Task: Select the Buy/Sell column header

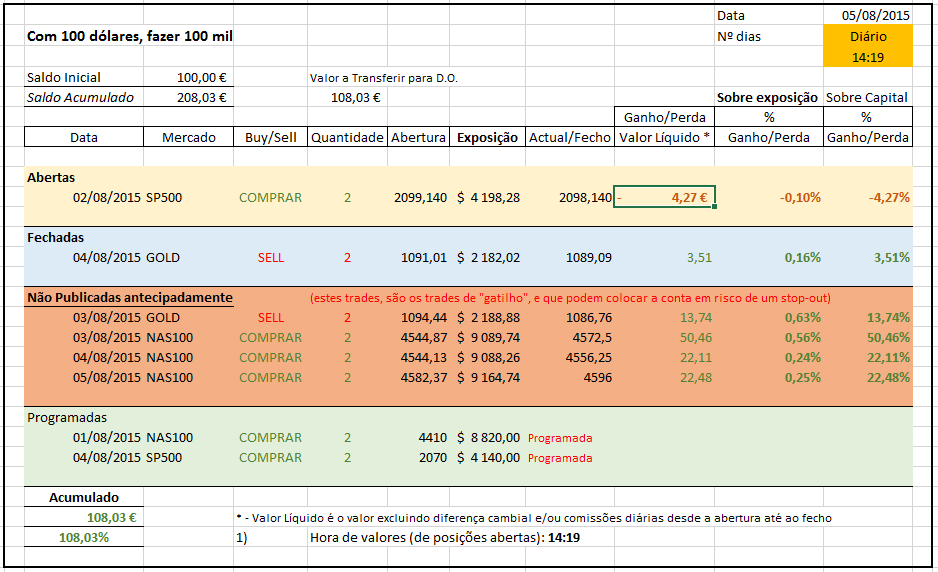Action: pos(269,138)
